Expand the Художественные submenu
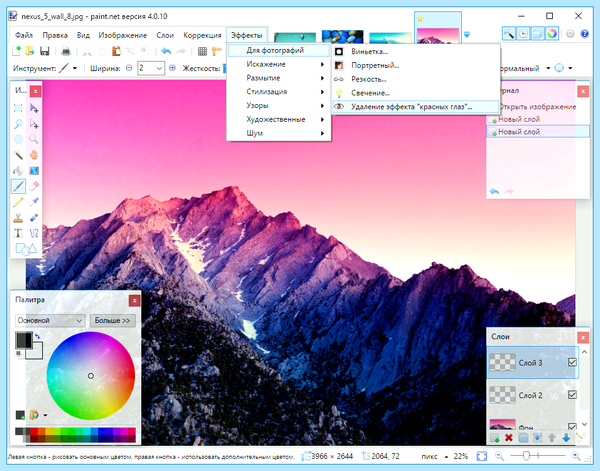 click(x=279, y=119)
